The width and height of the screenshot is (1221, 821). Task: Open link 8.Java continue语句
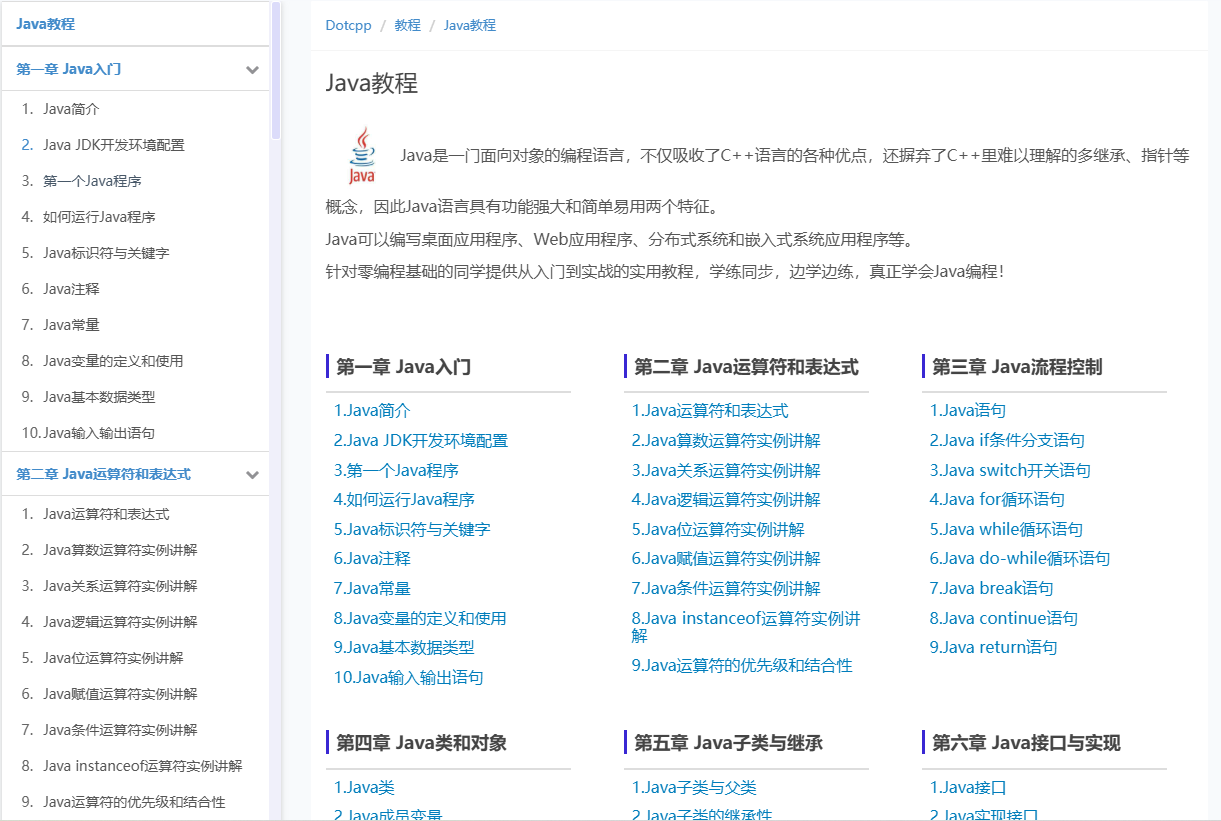point(1004,619)
